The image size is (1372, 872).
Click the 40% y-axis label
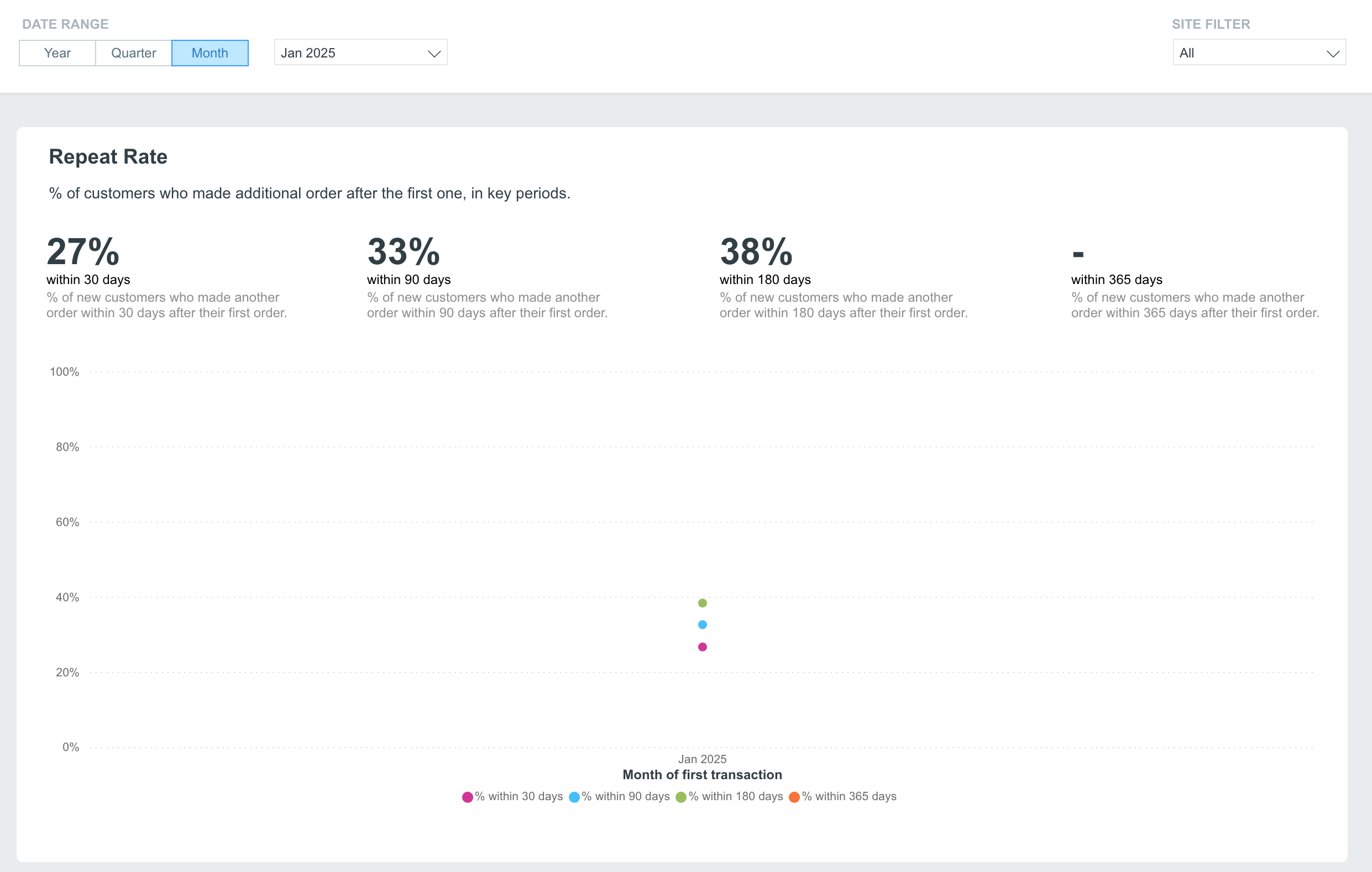[67, 597]
